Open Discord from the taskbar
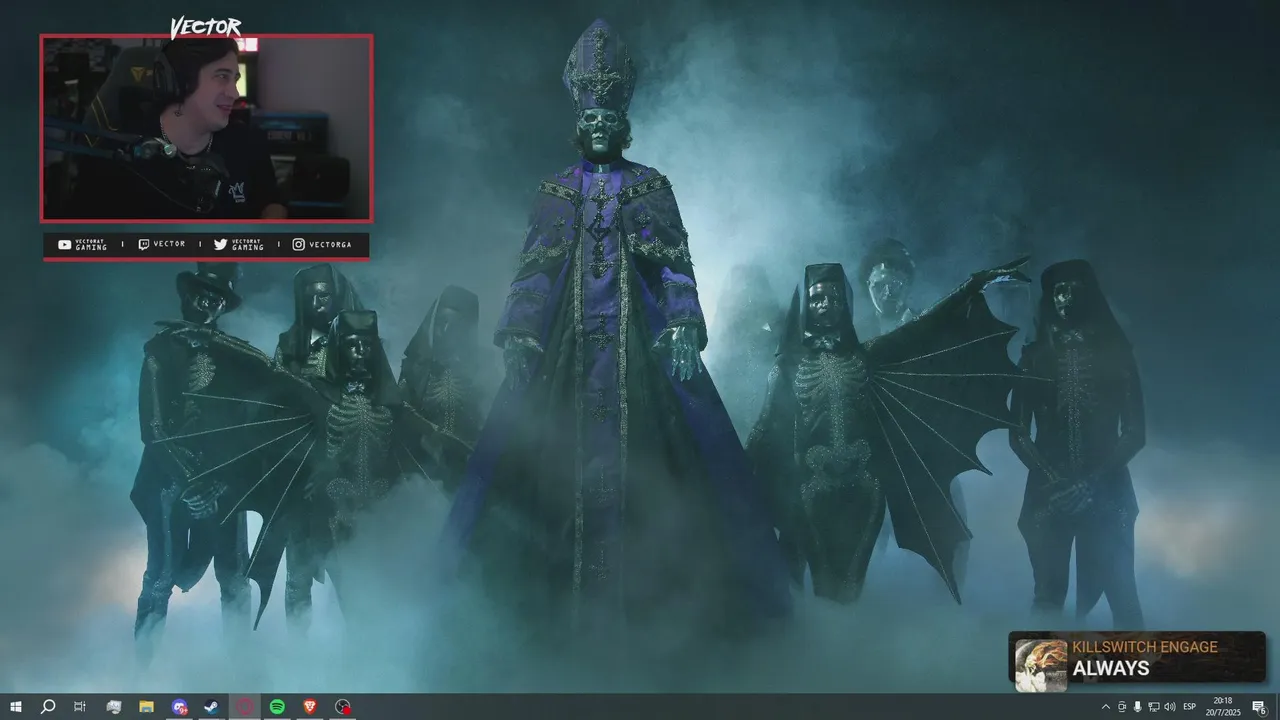The width and height of the screenshot is (1280, 720). point(179,707)
